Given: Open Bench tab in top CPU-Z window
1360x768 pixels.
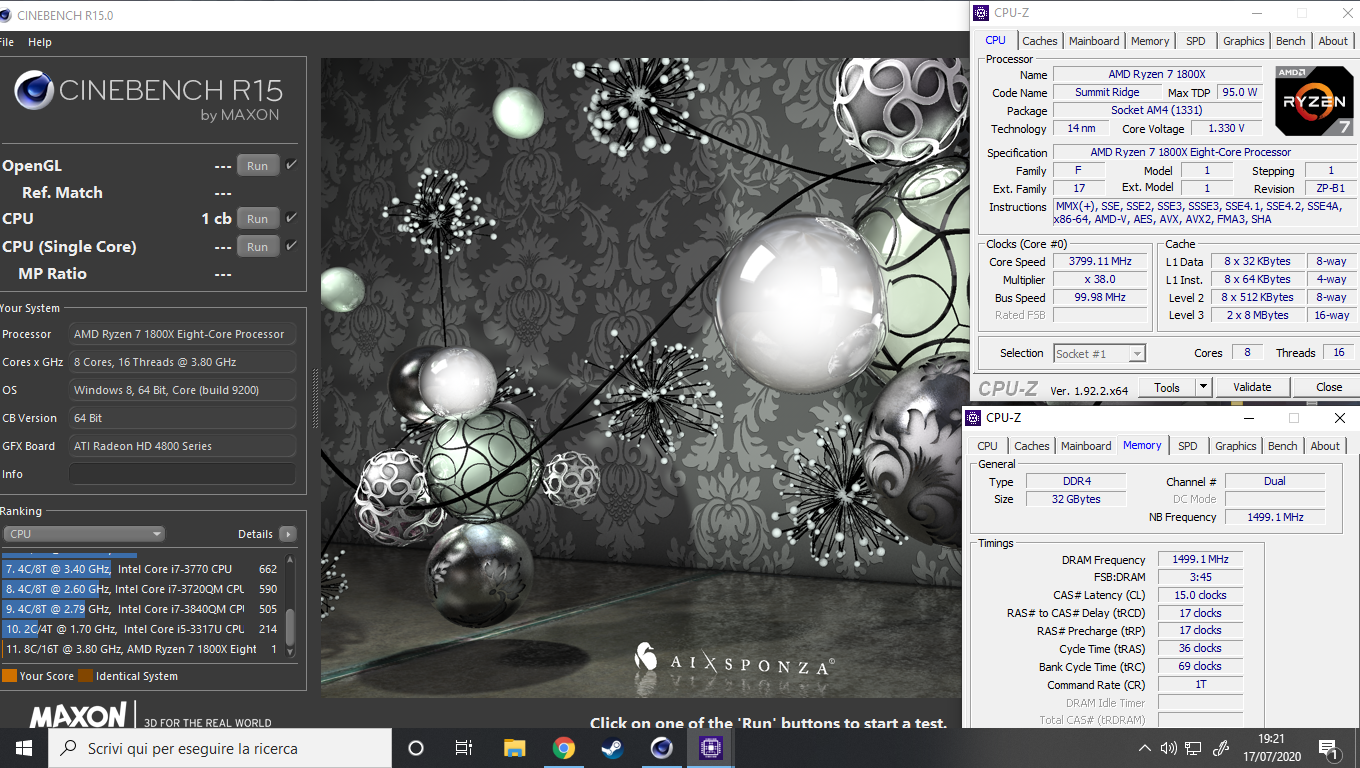Looking at the screenshot, I should coord(1290,41).
